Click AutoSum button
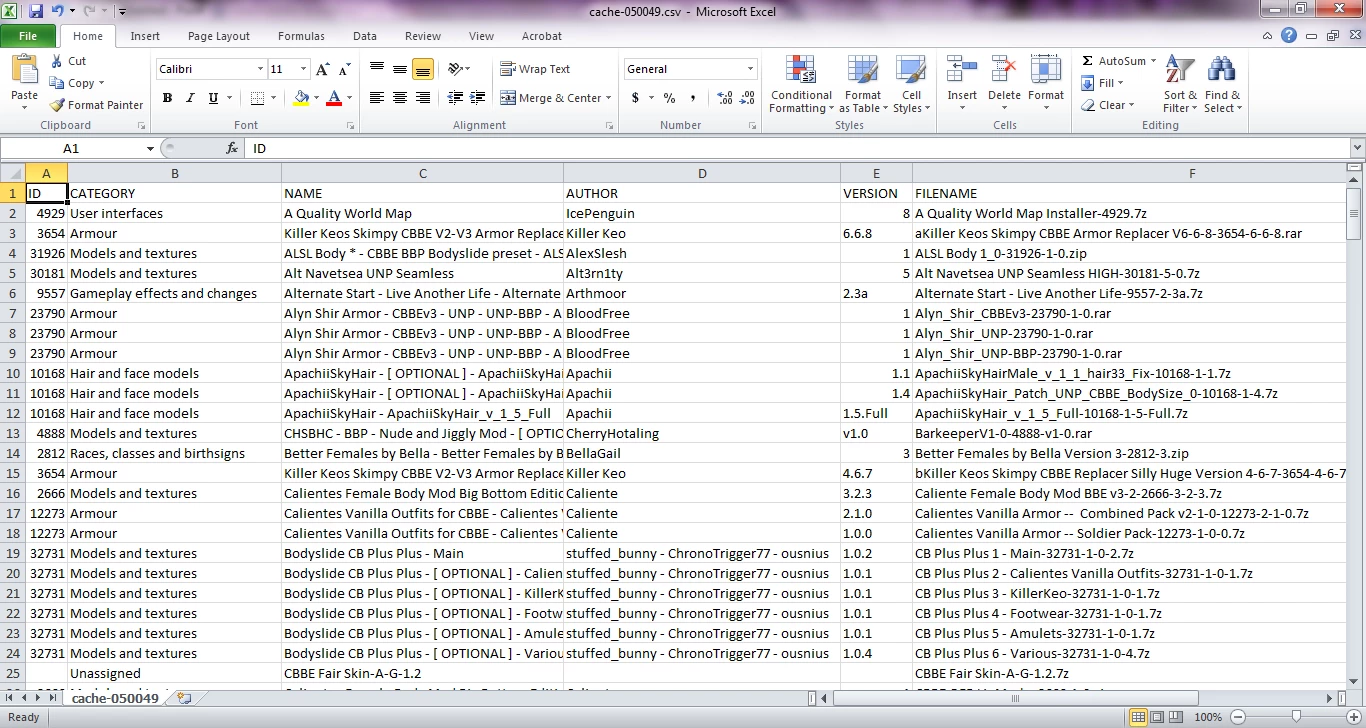Image resolution: width=1366 pixels, height=728 pixels. coord(1114,61)
